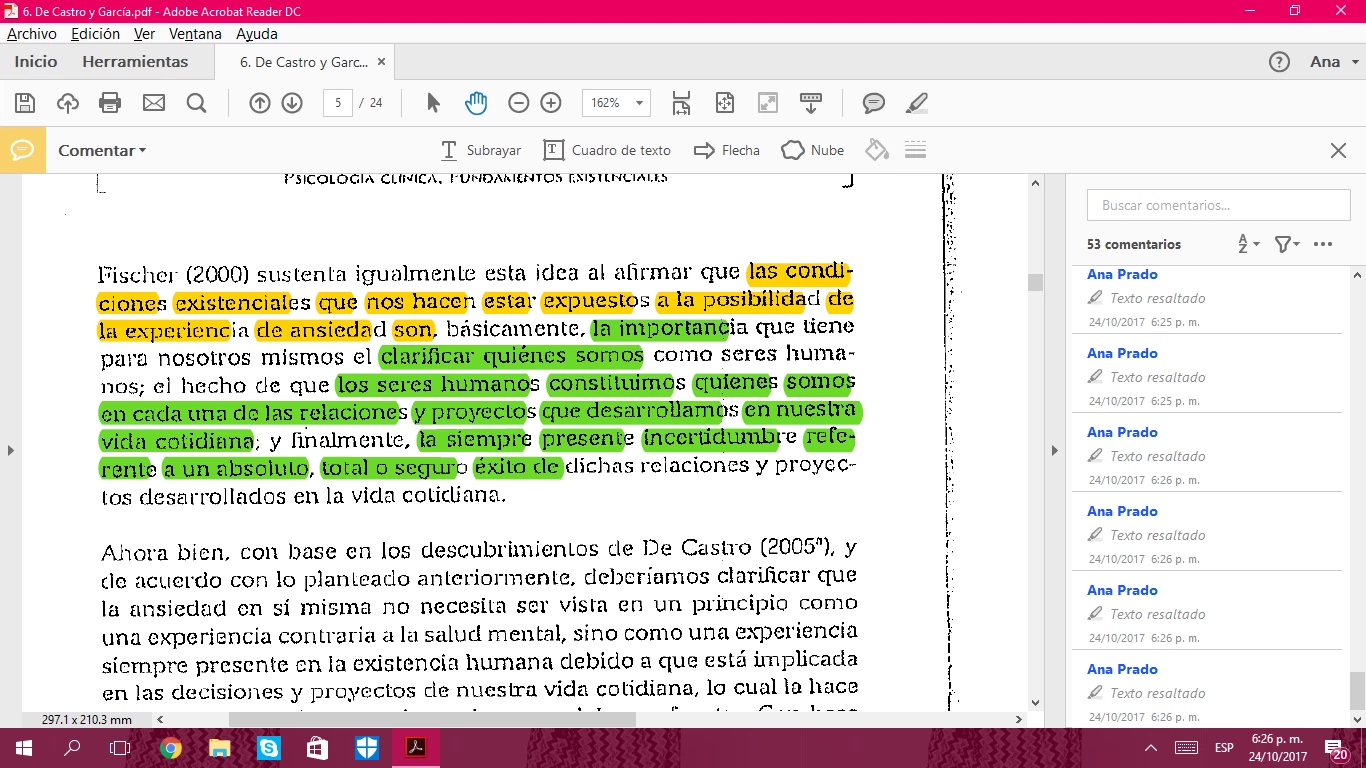Image resolution: width=1366 pixels, height=768 pixels.
Task: Open Chrome from the Windows taskbar
Action: coord(171,748)
